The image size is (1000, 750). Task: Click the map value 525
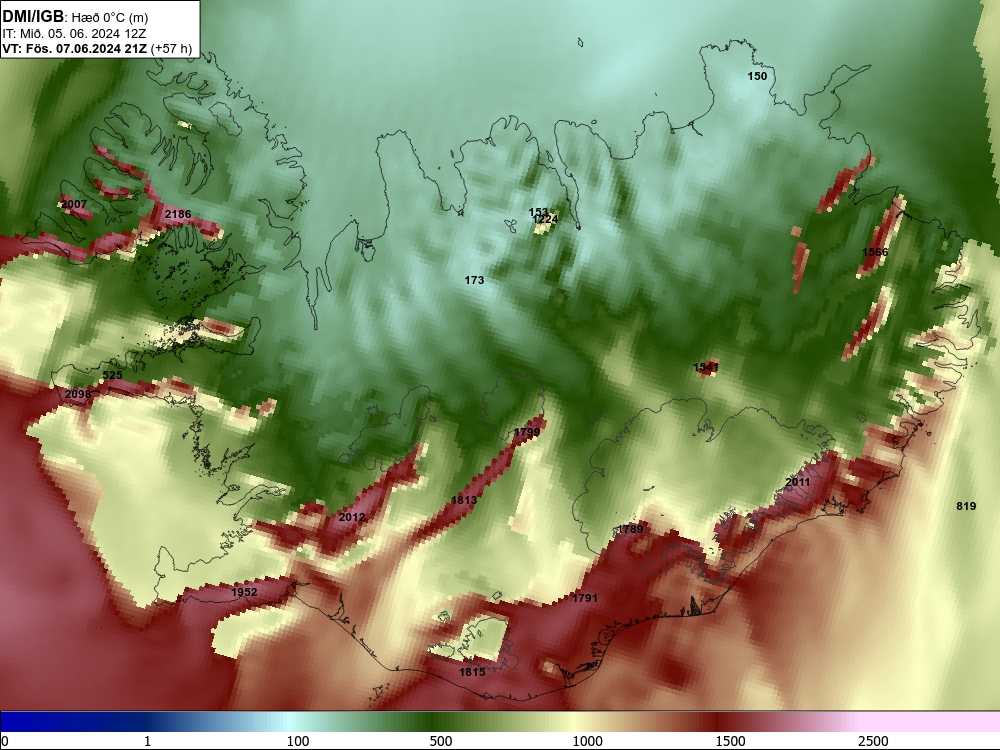pos(112,375)
